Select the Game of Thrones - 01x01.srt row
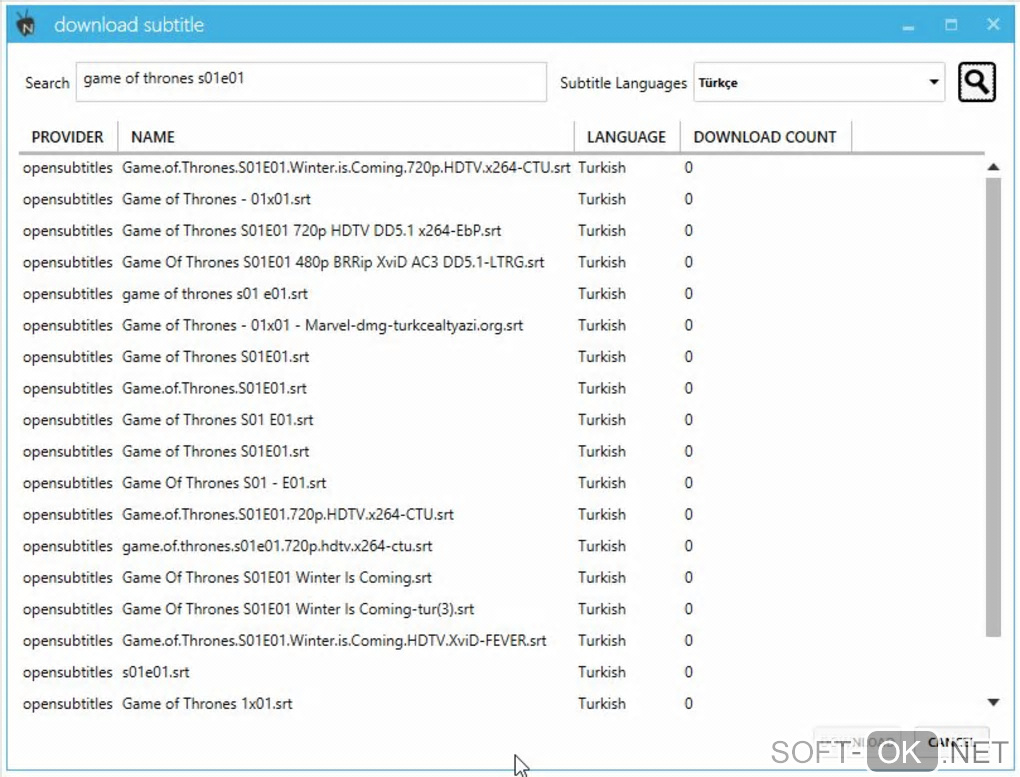 coord(216,199)
